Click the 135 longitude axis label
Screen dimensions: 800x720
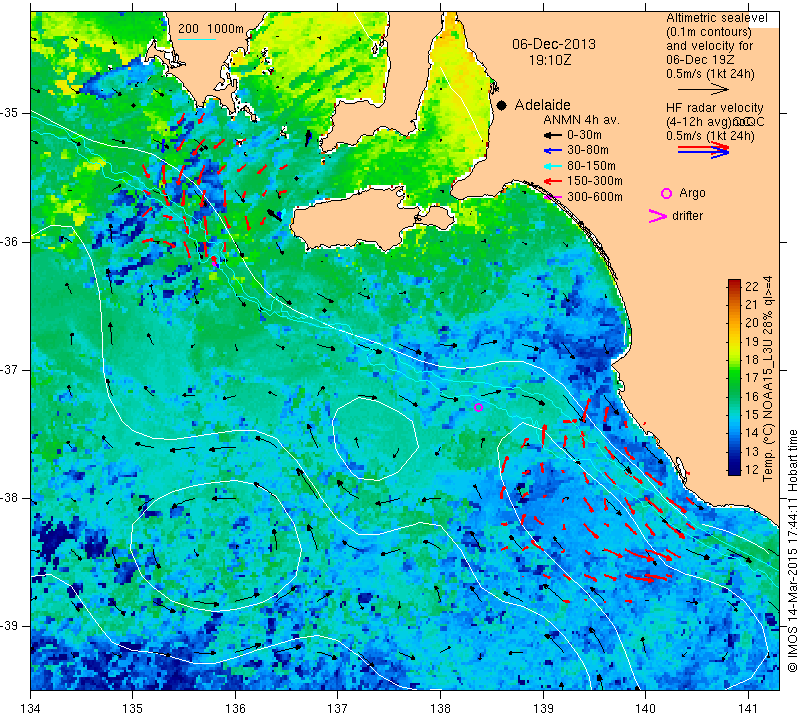click(x=133, y=709)
